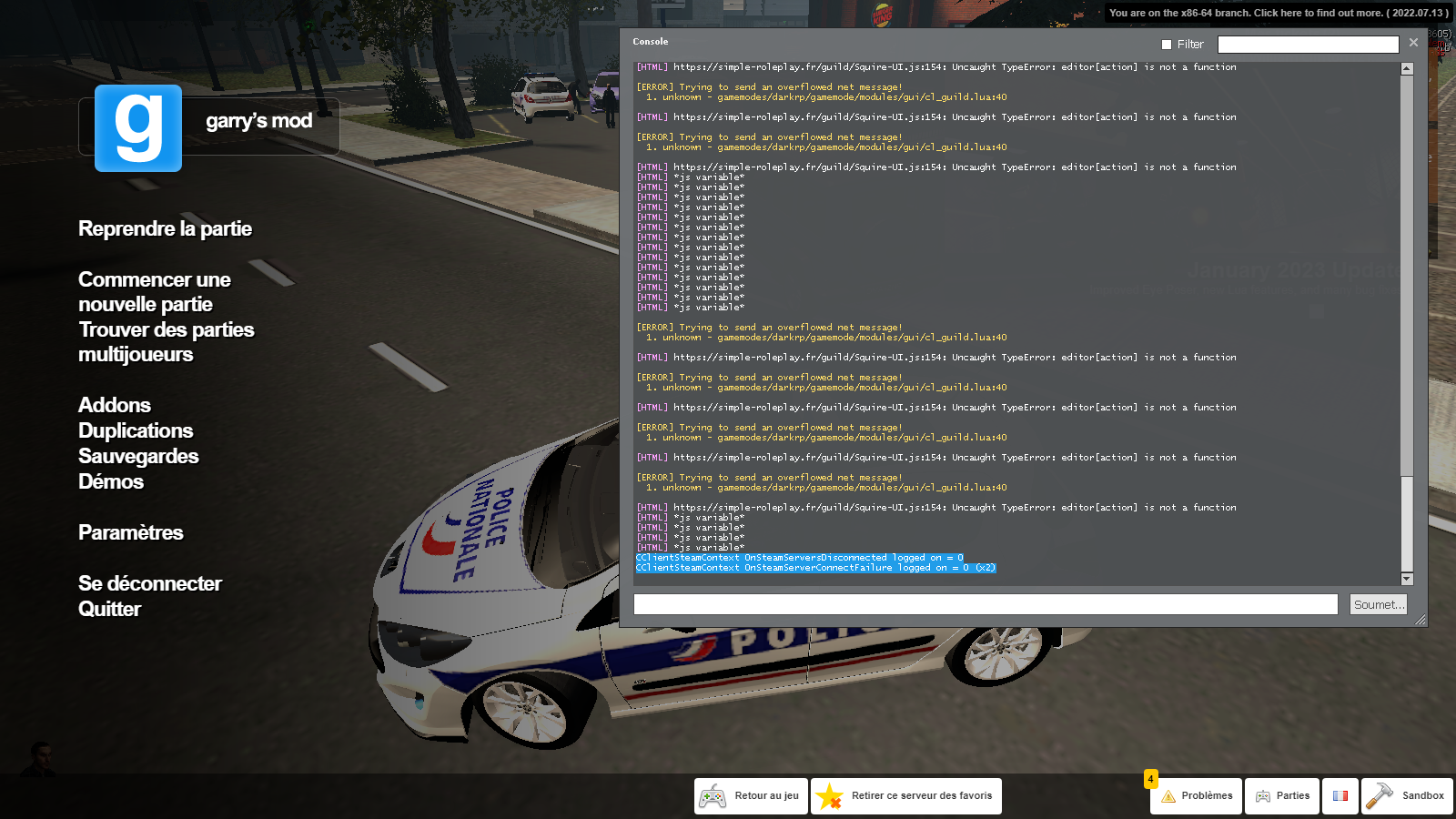Select Reprendre la partie
The image size is (1456, 819).
point(165,228)
